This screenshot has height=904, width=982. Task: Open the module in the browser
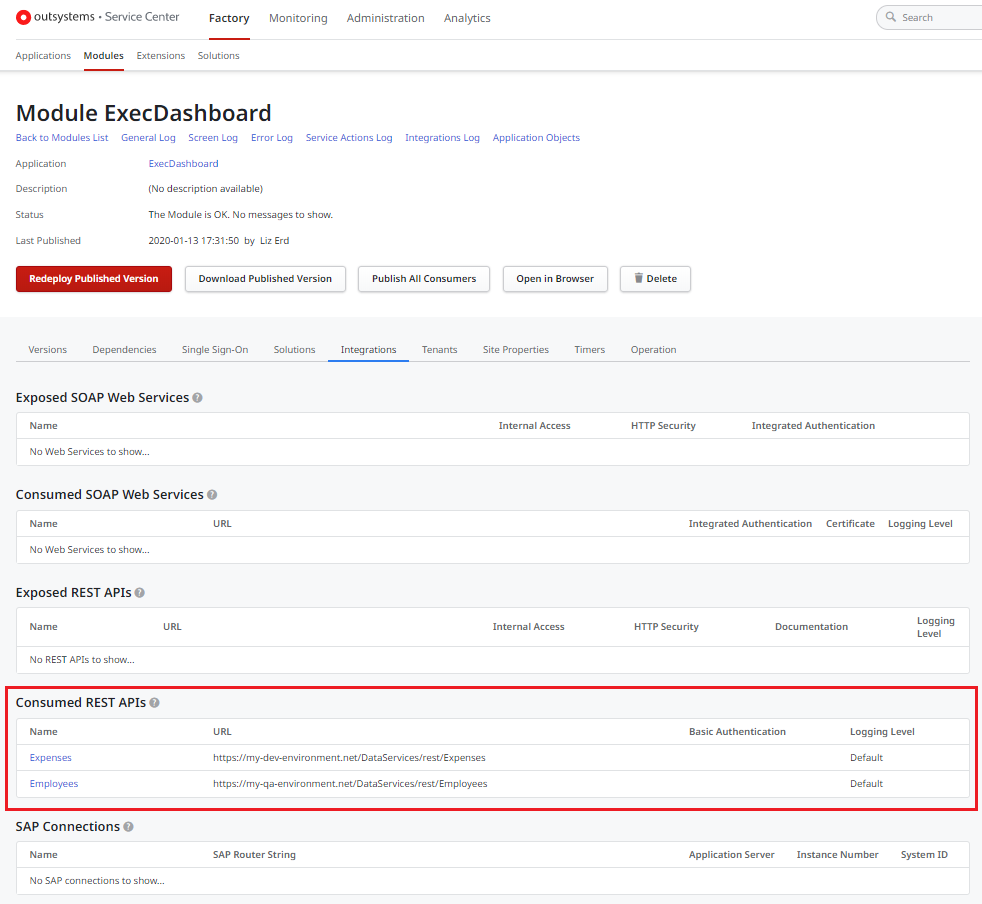click(x=555, y=279)
